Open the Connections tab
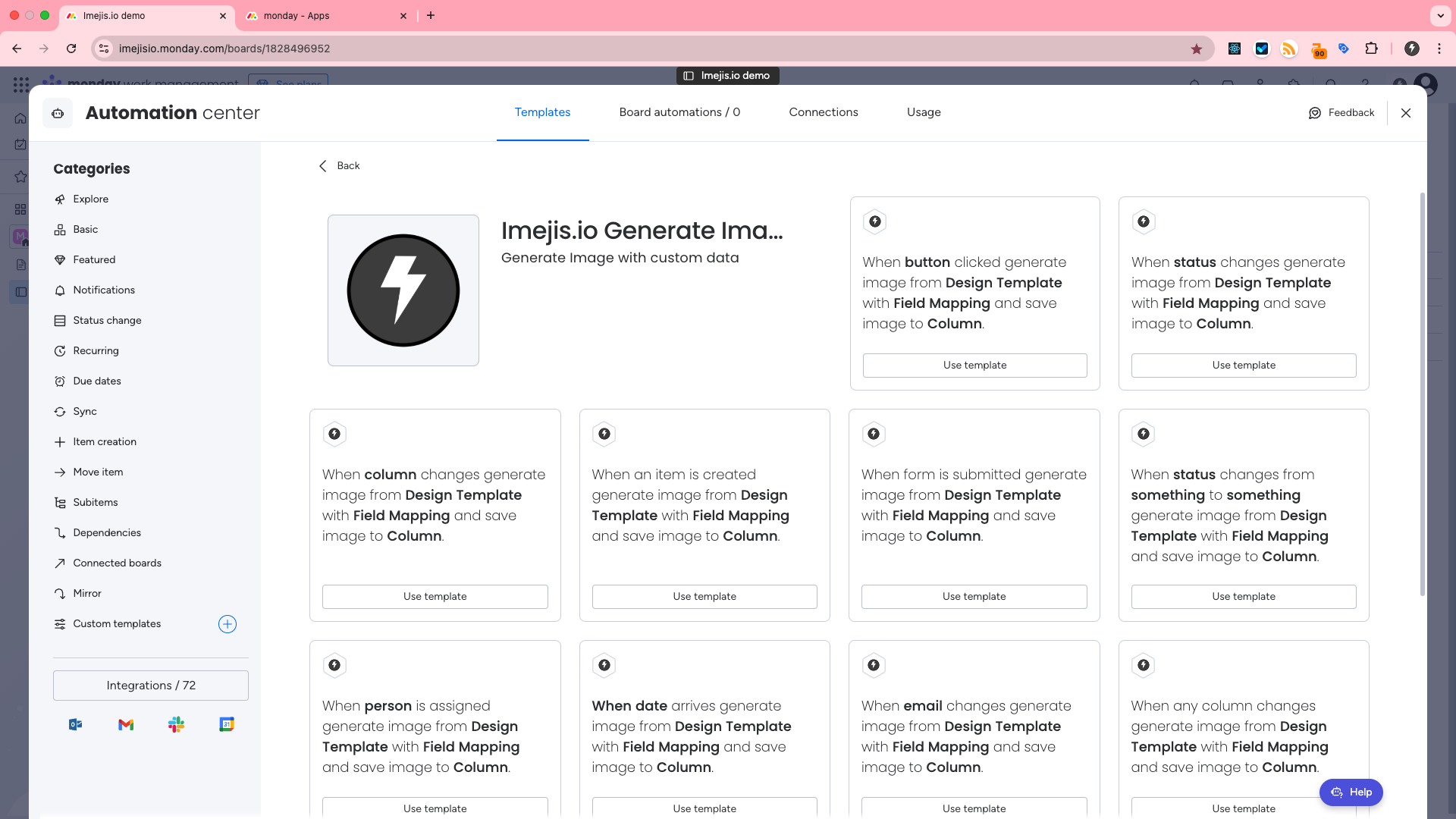The height and width of the screenshot is (819, 1456). [824, 112]
